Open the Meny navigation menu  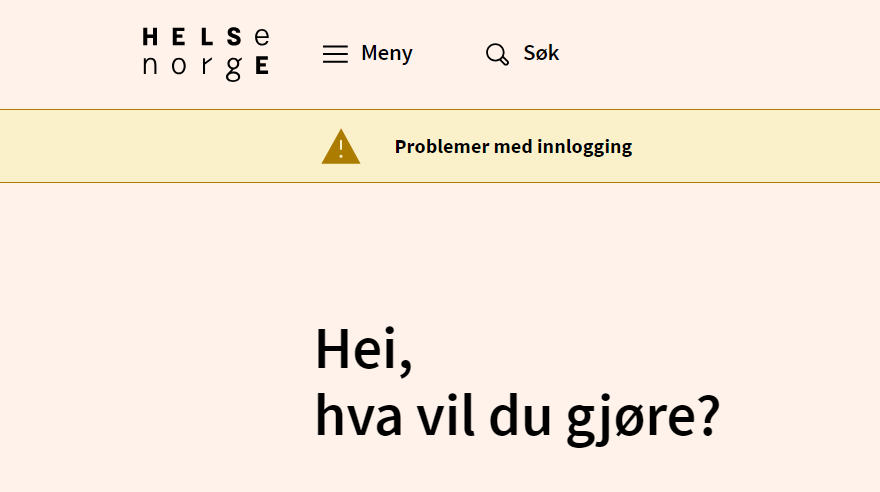(367, 54)
